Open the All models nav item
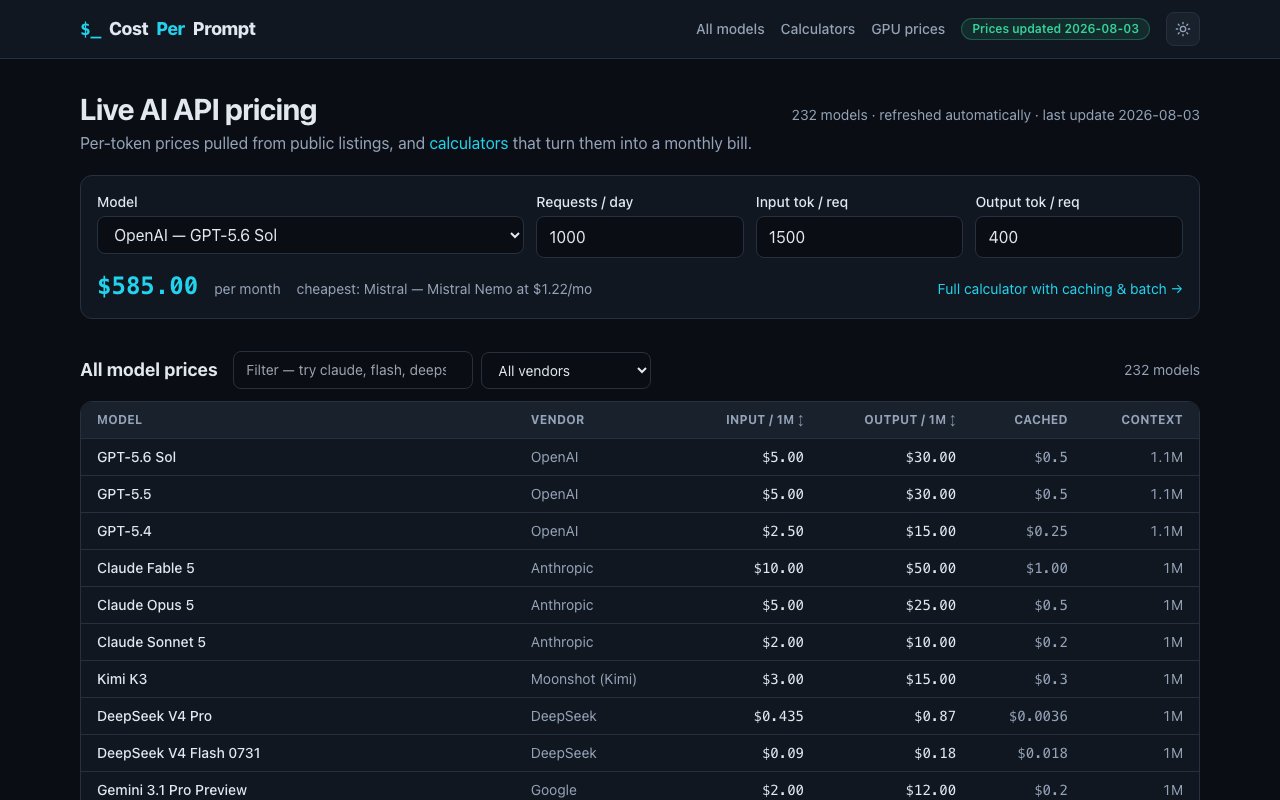 coord(730,29)
